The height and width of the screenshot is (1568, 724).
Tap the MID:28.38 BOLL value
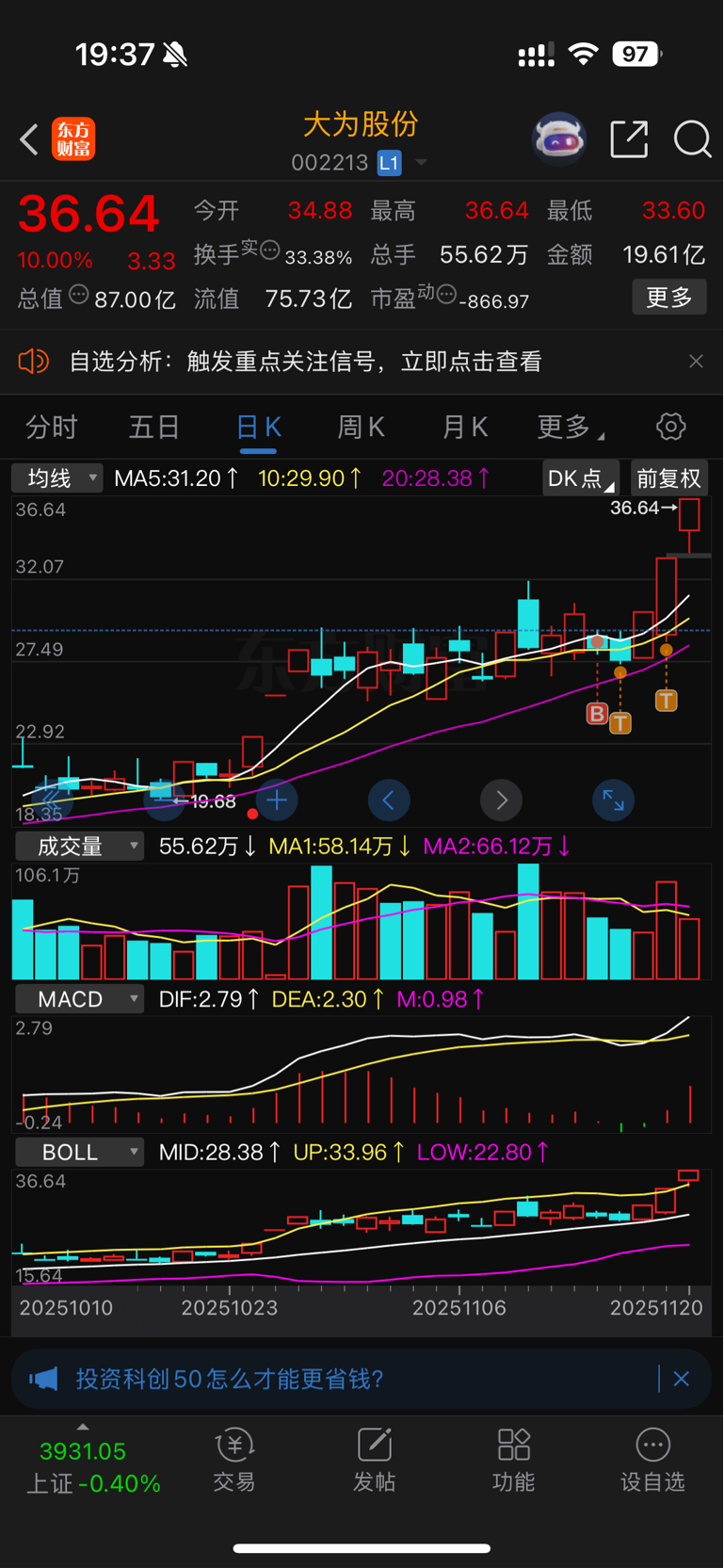(219, 1152)
